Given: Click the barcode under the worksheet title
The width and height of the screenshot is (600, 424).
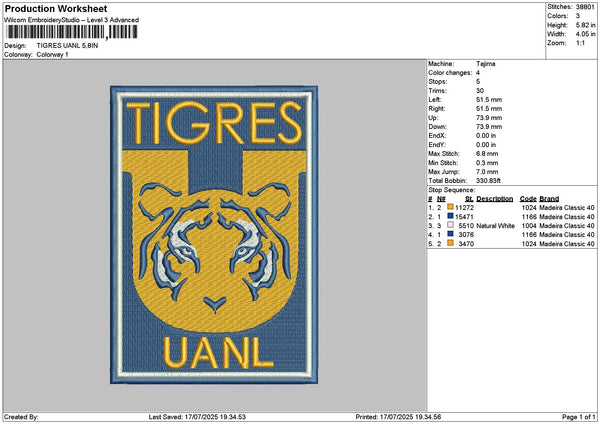Looking at the screenshot, I should click(x=72, y=32).
